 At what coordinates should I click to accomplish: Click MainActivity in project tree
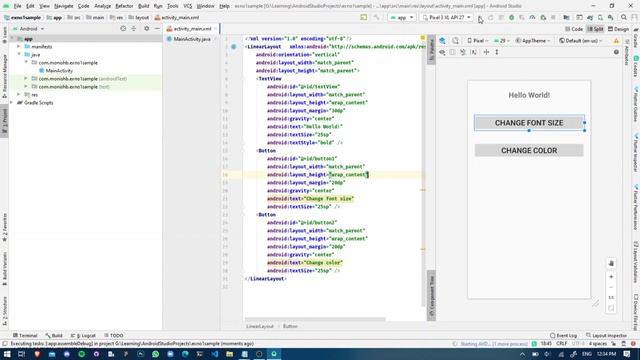point(59,71)
